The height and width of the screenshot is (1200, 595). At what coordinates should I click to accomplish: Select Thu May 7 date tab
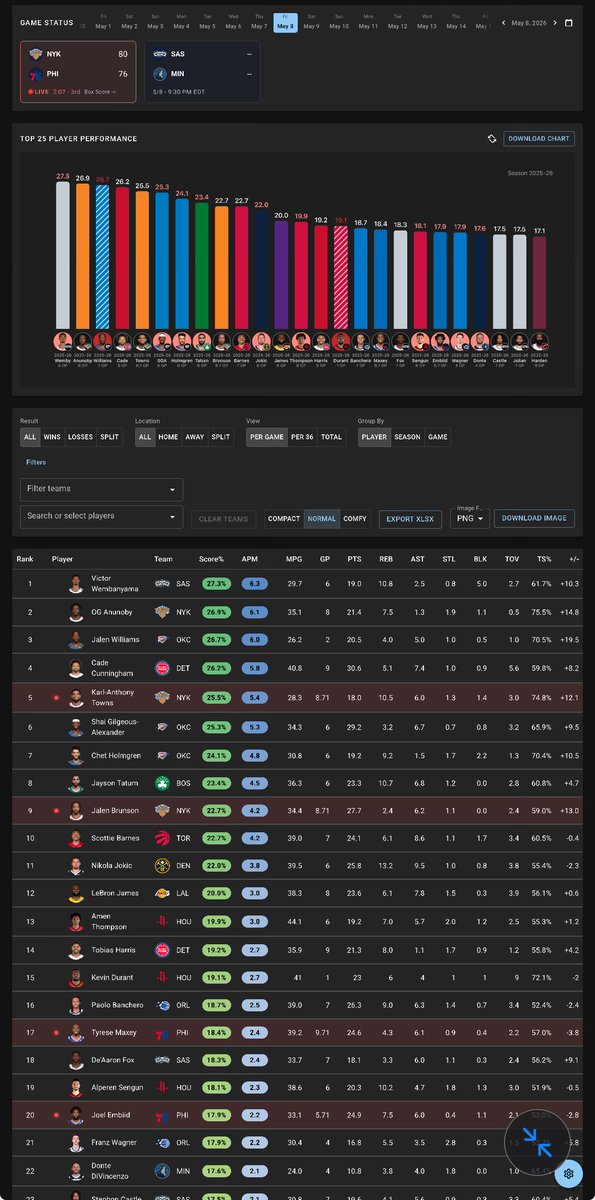coord(259,23)
